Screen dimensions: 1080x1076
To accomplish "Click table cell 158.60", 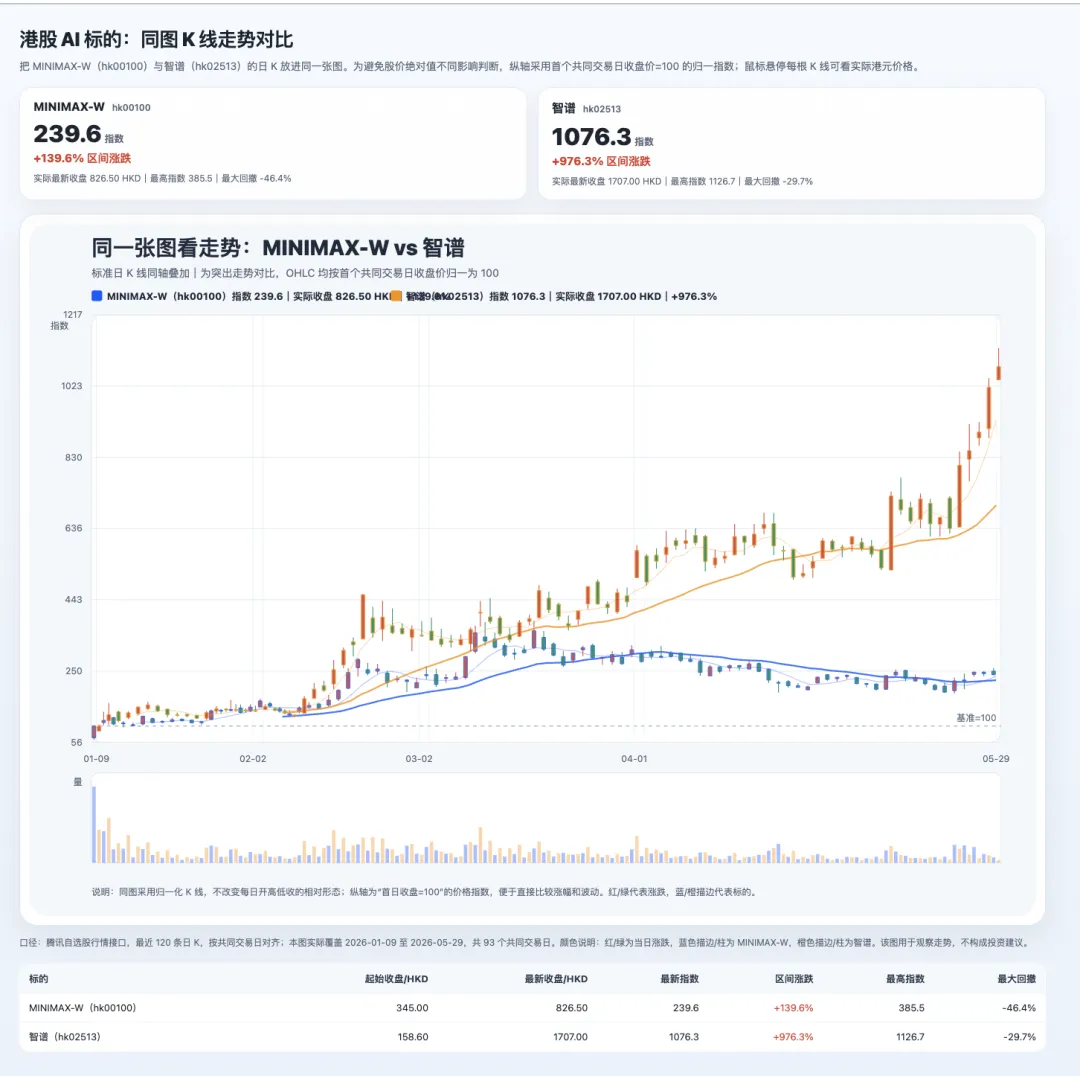I will pyautogui.click(x=413, y=1037).
